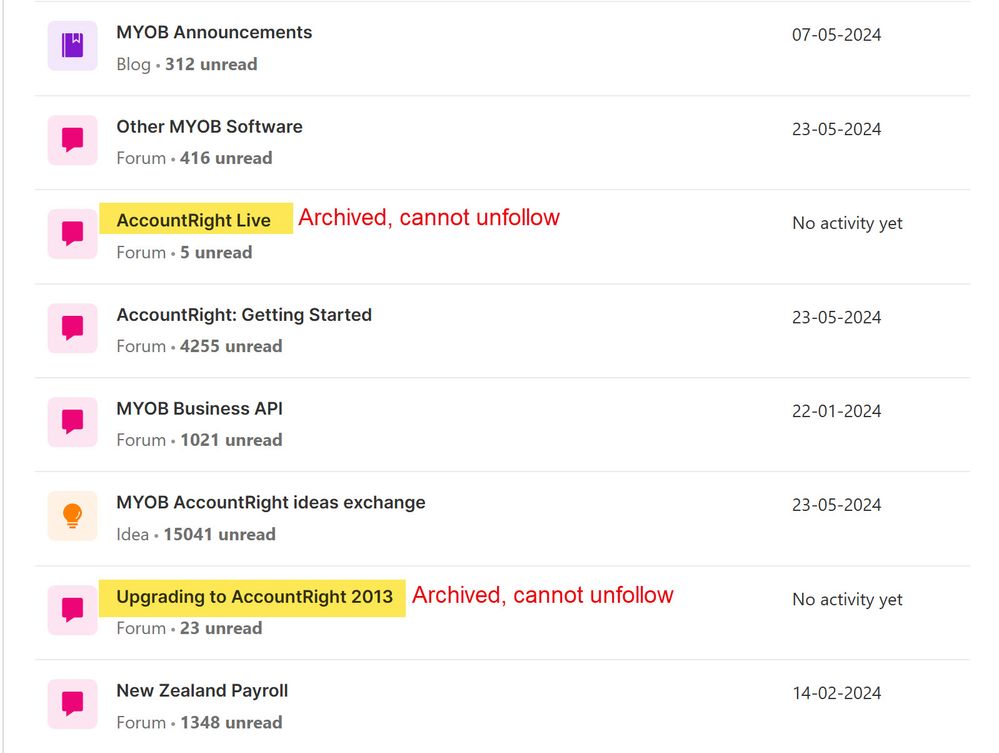
Task: Click the Other MYOB Software forum icon
Action: point(72,140)
